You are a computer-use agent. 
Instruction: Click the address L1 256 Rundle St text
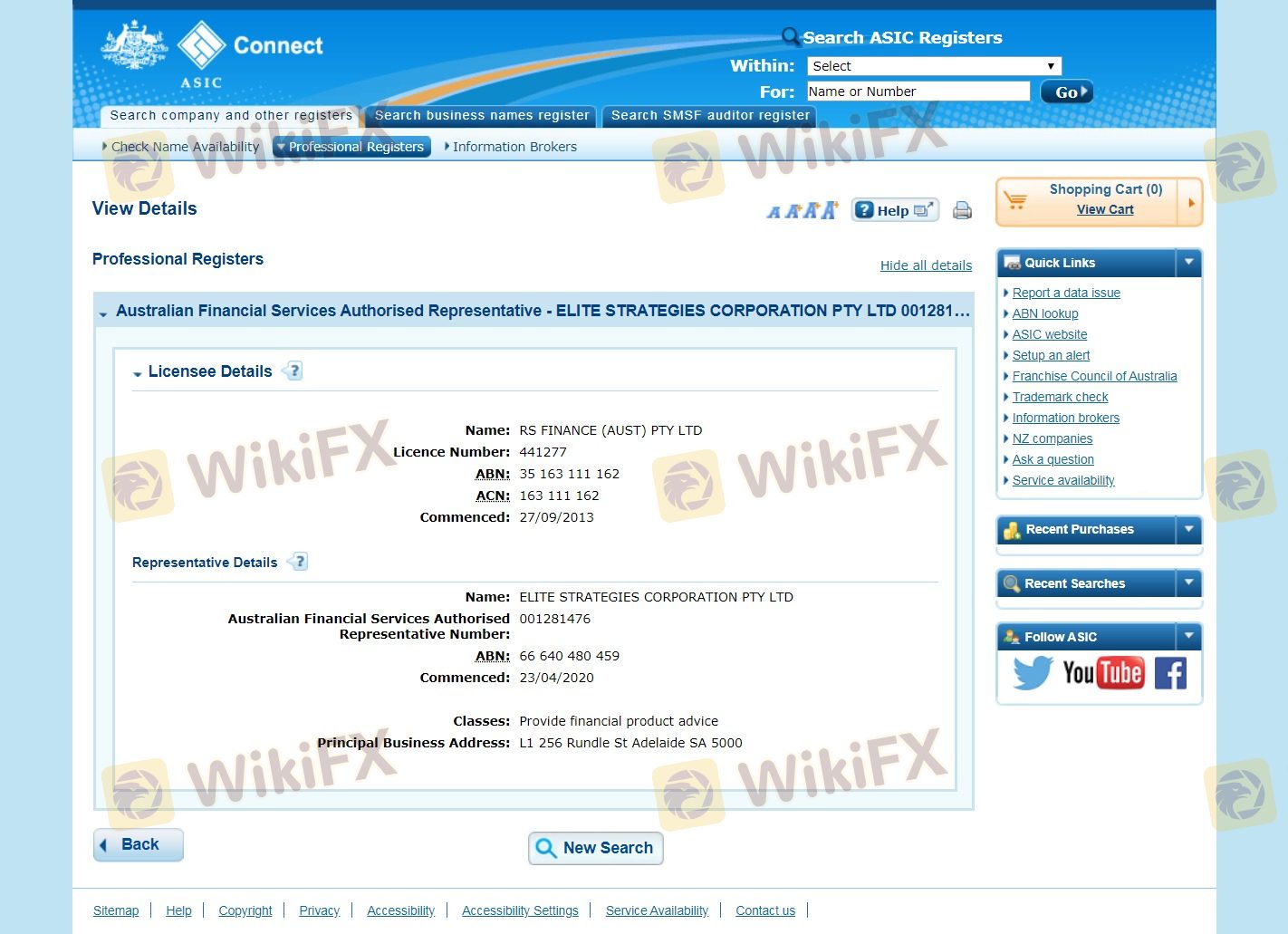click(x=630, y=743)
